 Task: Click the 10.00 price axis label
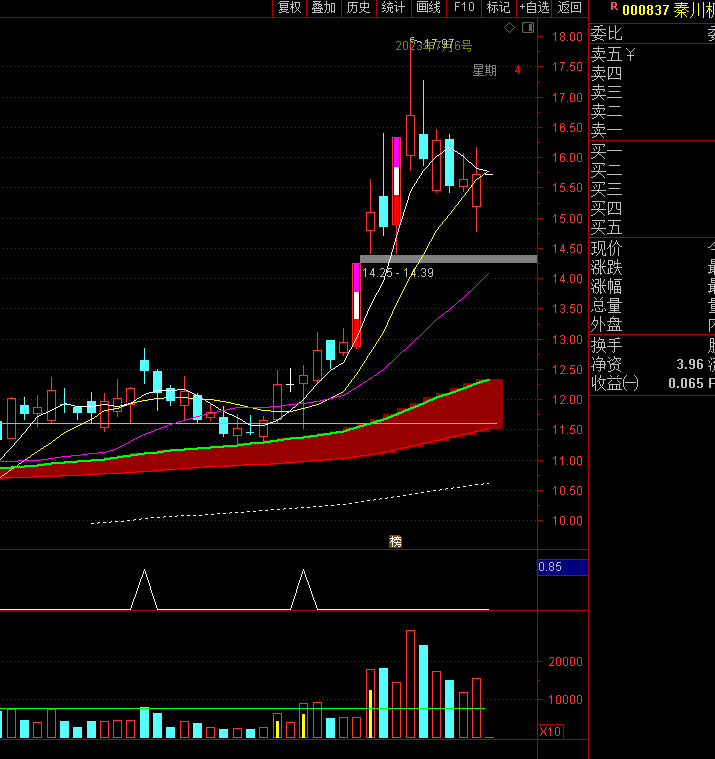pos(567,521)
